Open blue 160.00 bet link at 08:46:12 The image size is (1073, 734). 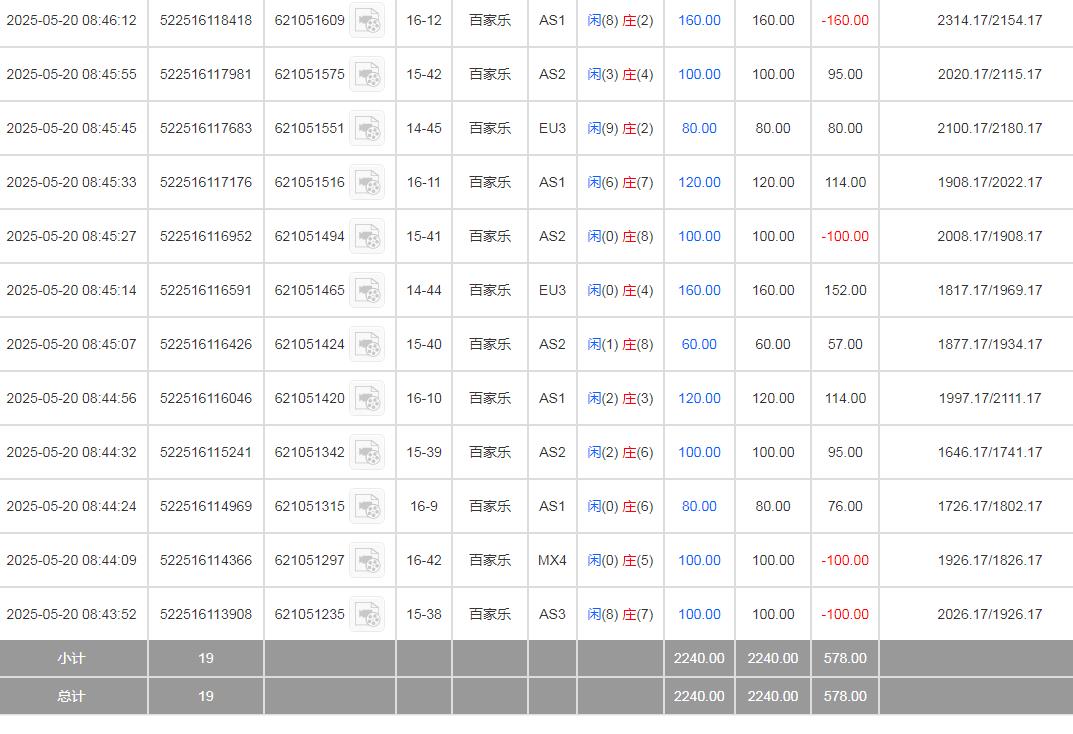699,20
